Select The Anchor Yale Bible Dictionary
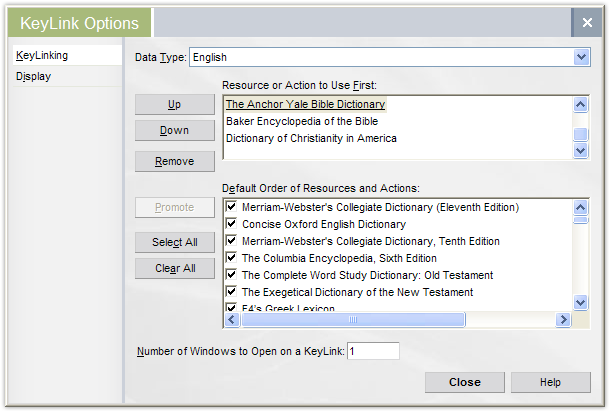The height and width of the screenshot is (412, 610). tap(305, 104)
